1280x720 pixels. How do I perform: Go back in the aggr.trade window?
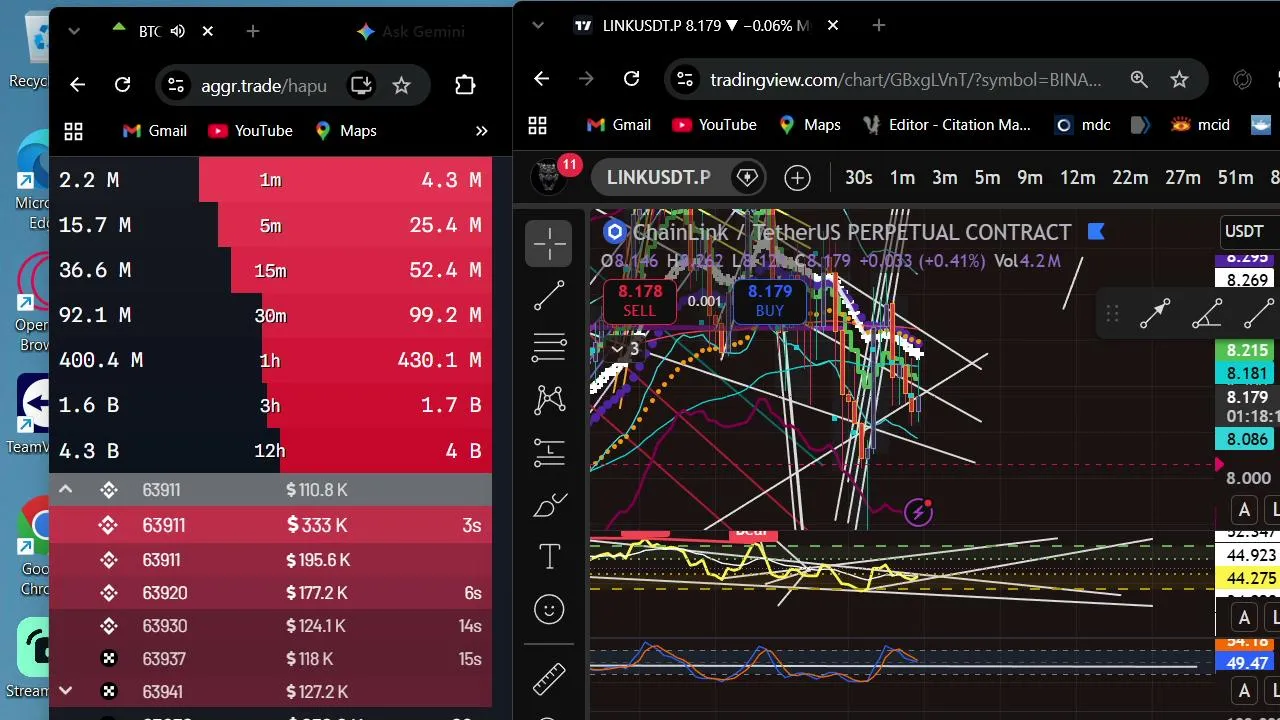(x=77, y=85)
